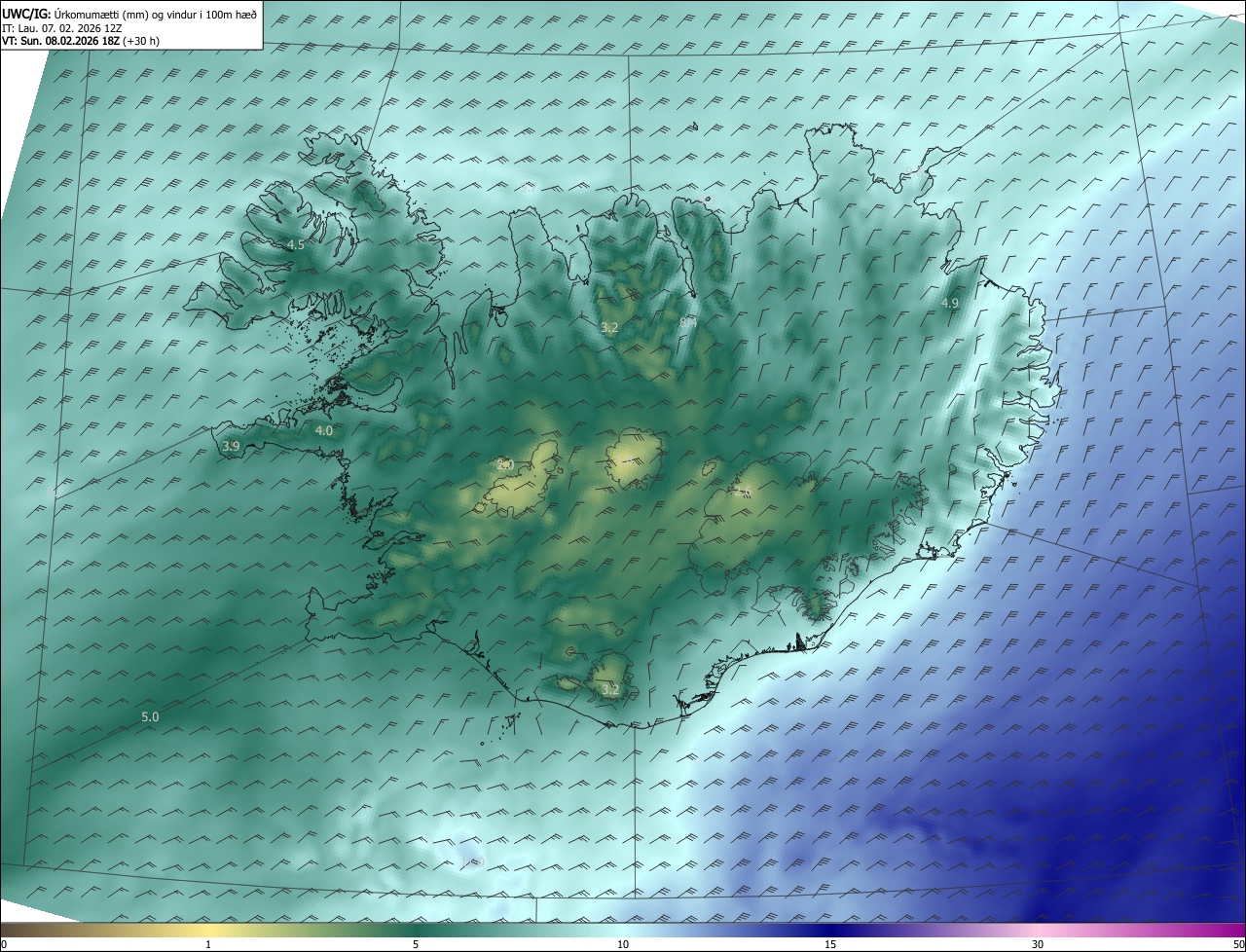
Task: Click the 4.0 precipitation value label
Action: [324, 430]
